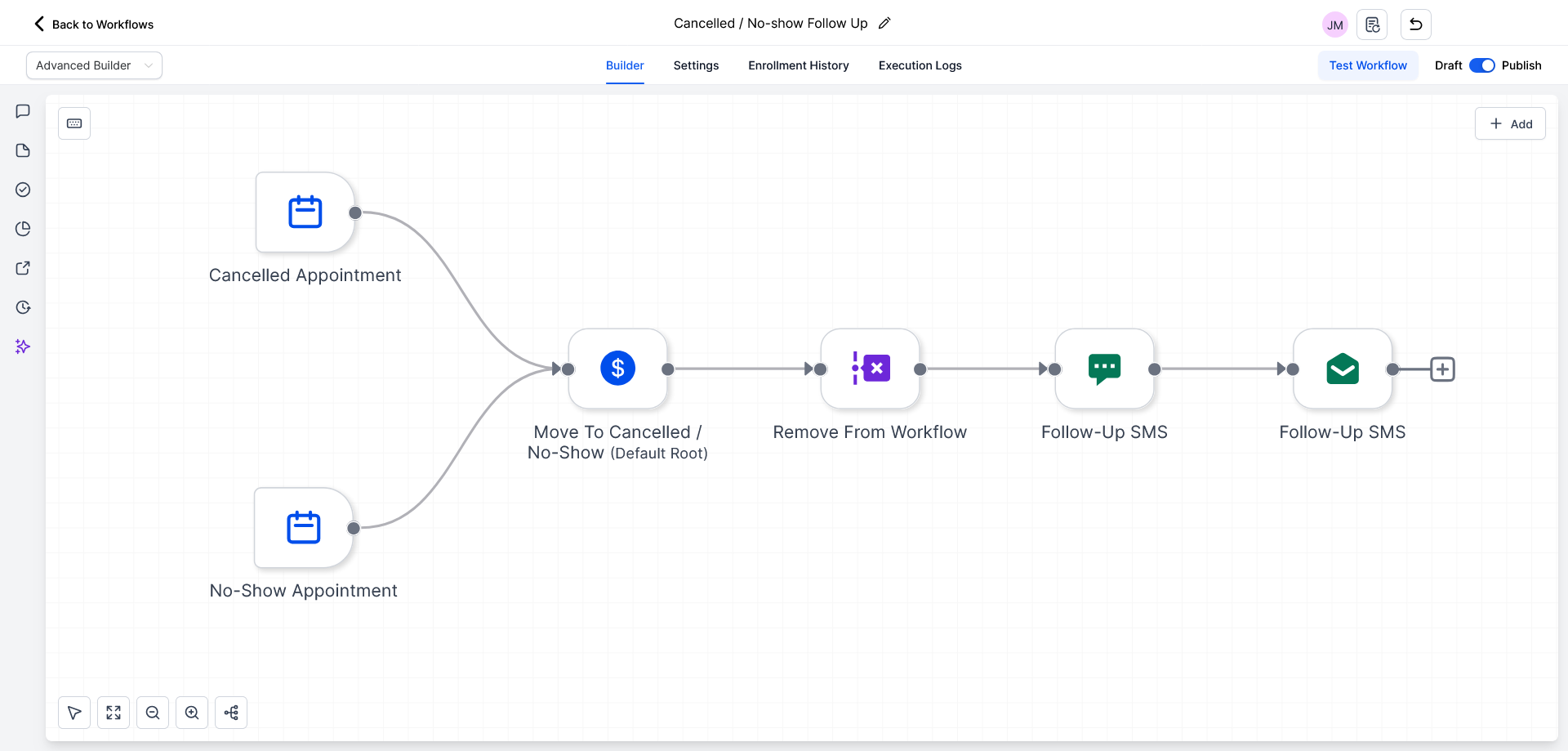This screenshot has width=1568, height=751.
Task: Zoom in the workflow canvas
Action: [192, 713]
